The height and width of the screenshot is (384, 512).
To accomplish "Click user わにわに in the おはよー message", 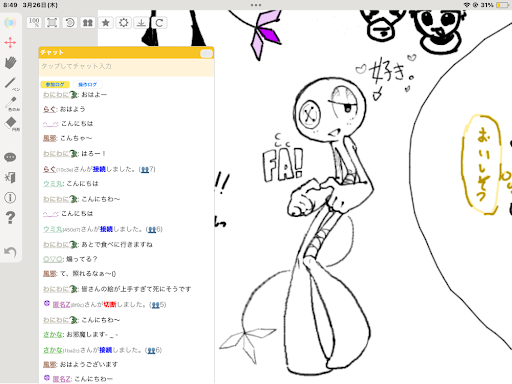I will (60, 95).
